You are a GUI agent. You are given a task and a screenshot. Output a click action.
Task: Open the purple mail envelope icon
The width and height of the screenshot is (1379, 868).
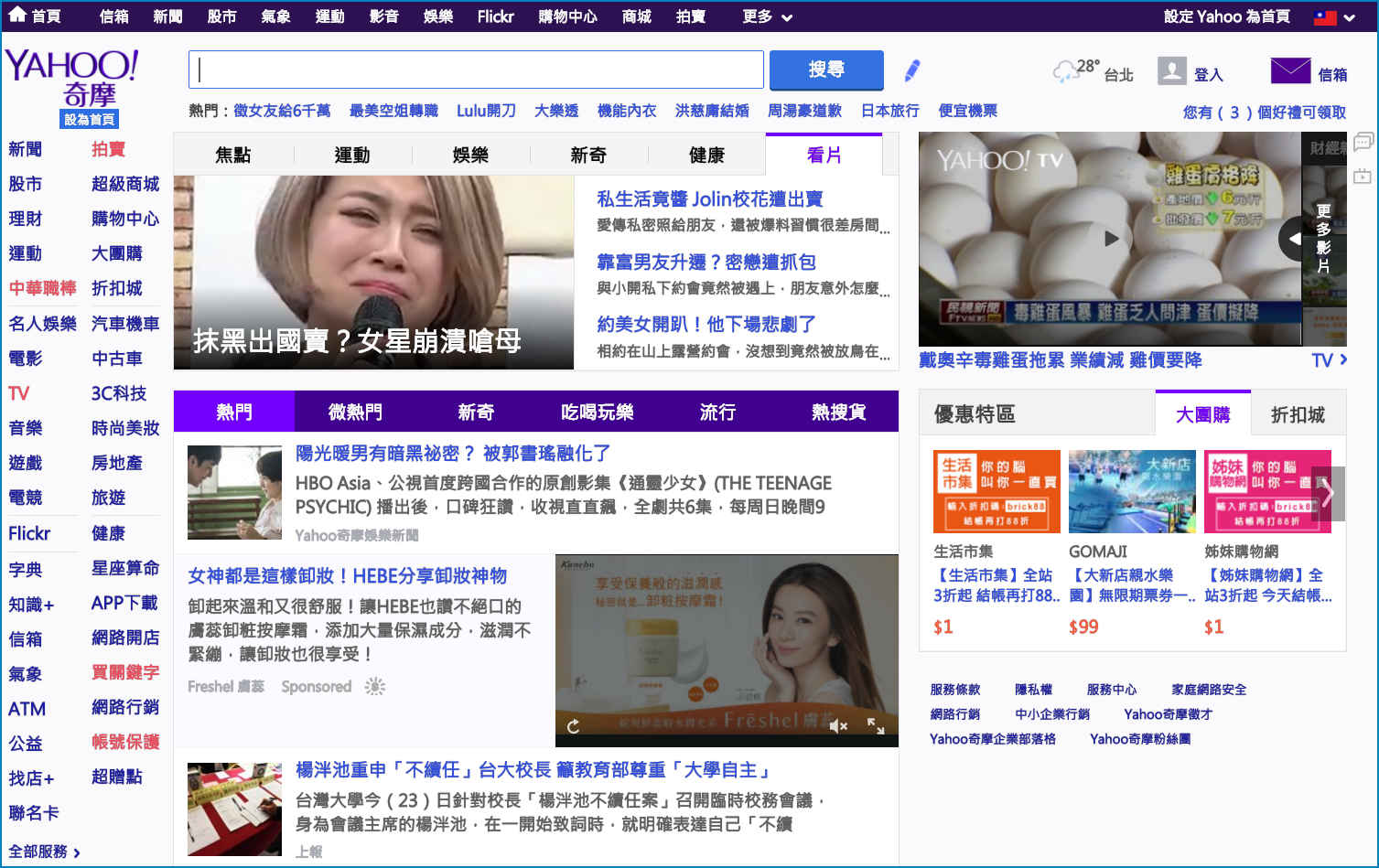click(x=1290, y=70)
